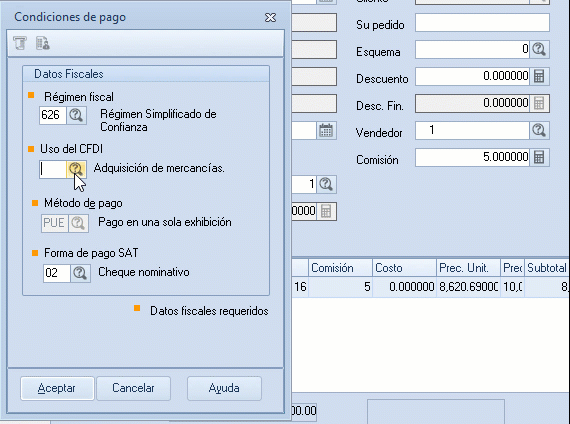
Task: Accept the payment conditions with Aceptar
Action: (x=57, y=388)
